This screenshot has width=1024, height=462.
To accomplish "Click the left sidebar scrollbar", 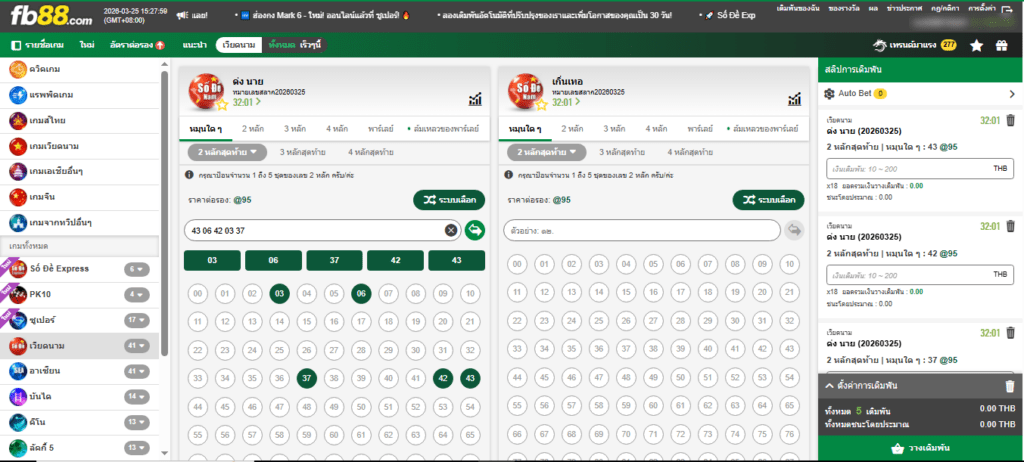I will [x=165, y=212].
